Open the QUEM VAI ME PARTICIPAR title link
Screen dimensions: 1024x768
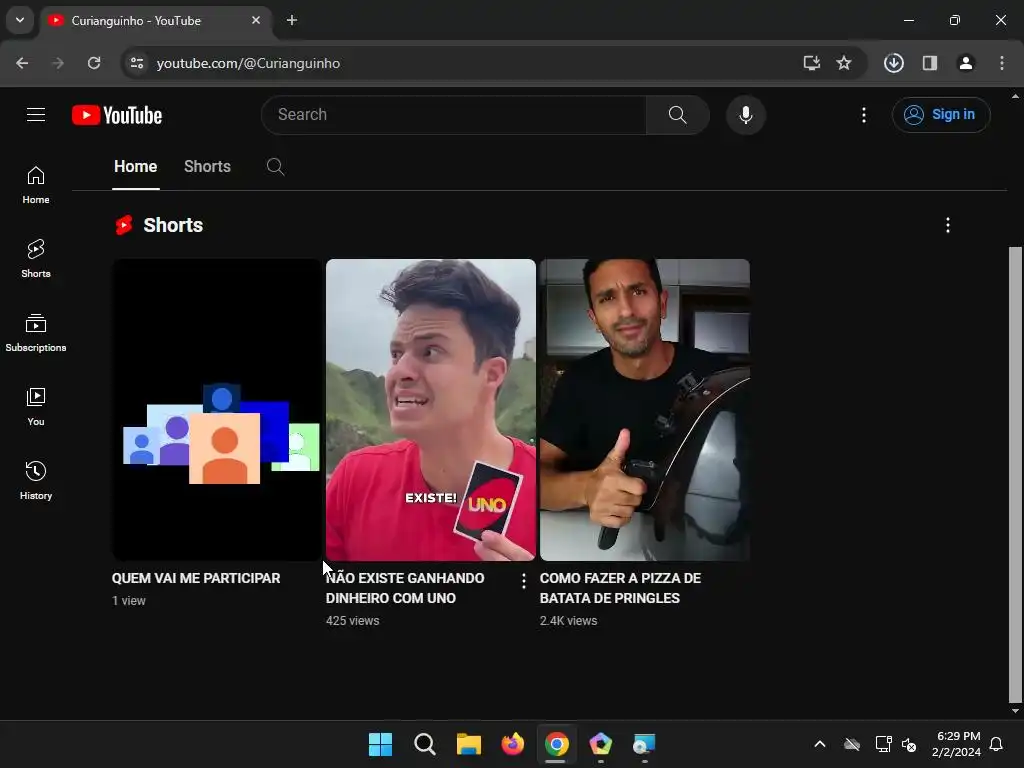[x=196, y=578]
